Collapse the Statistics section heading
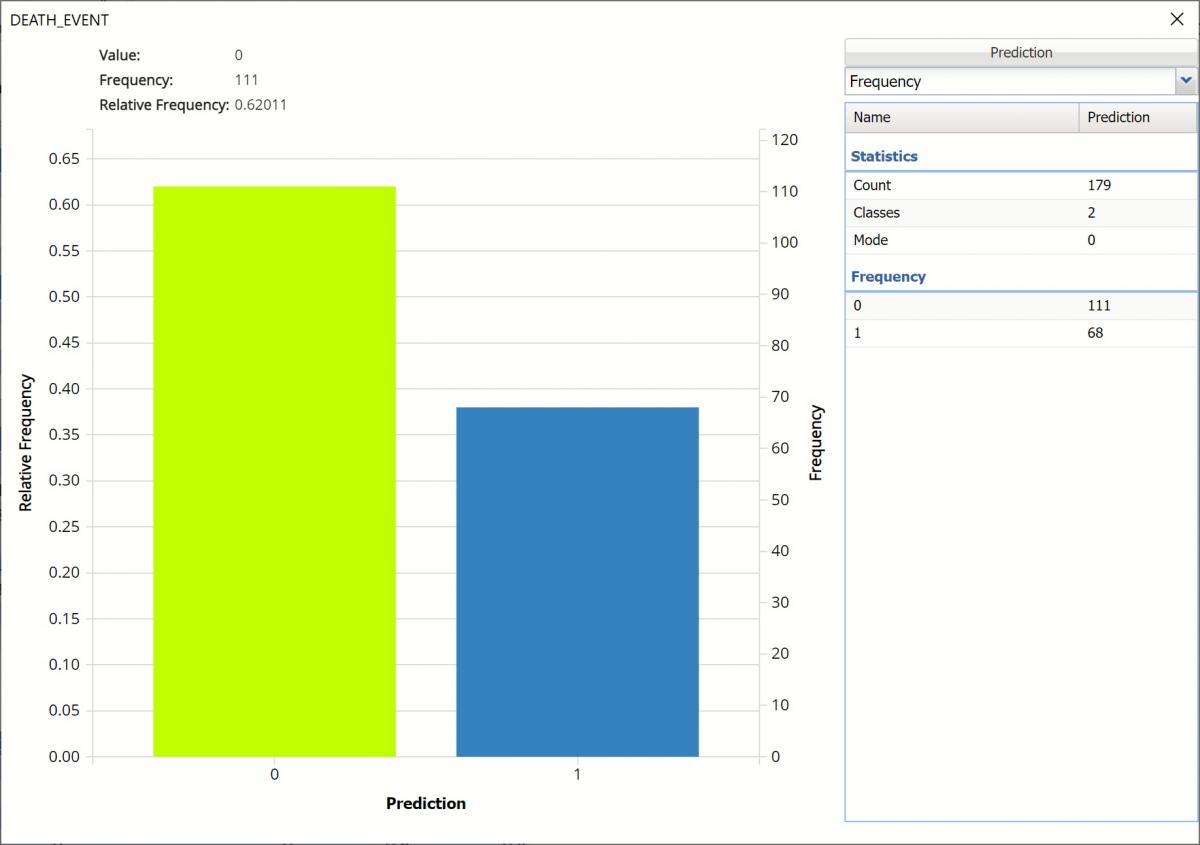Viewport: 1200px width, 845px height. pyautogui.click(x=884, y=156)
